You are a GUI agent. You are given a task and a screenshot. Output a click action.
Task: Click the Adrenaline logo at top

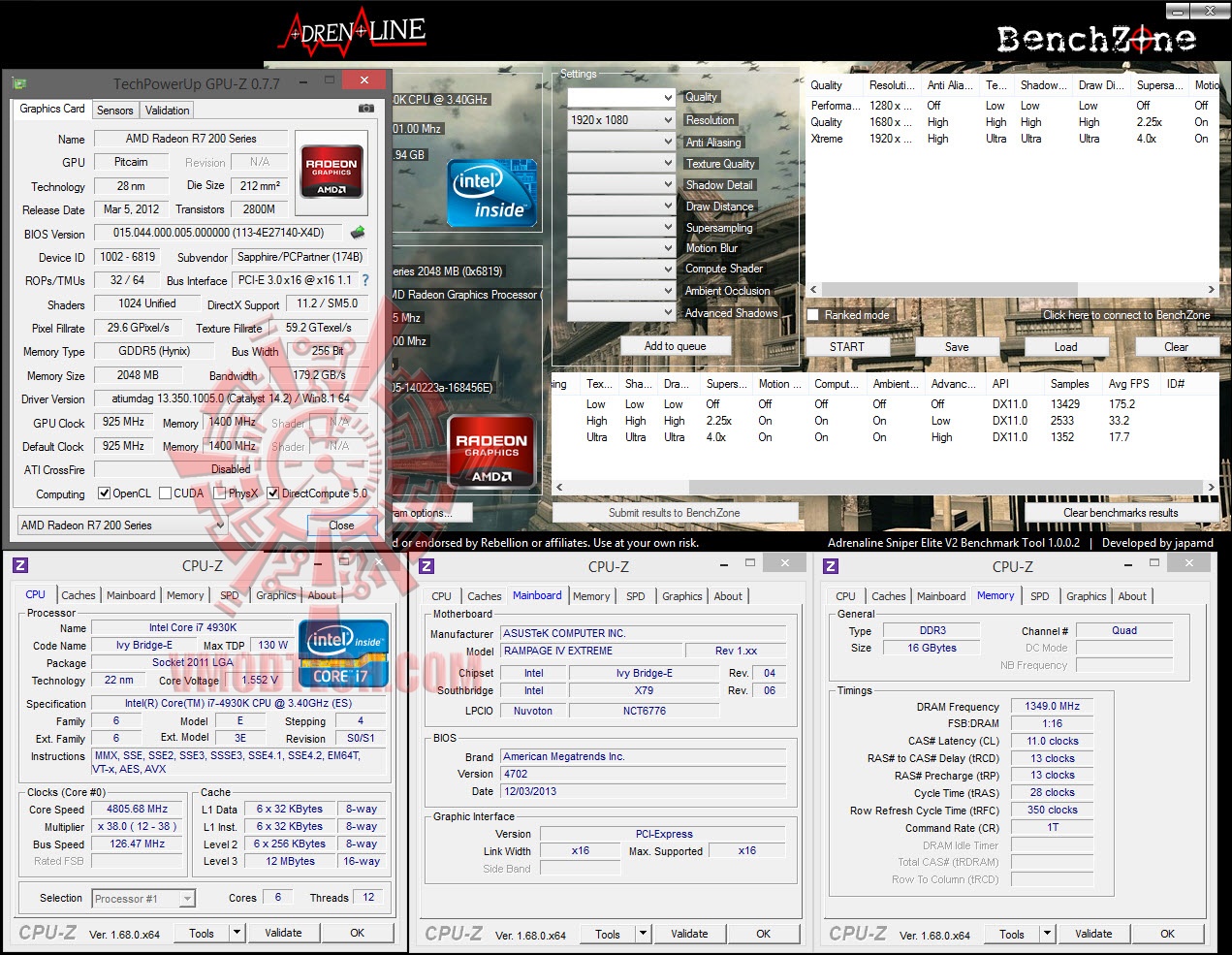coord(353,32)
